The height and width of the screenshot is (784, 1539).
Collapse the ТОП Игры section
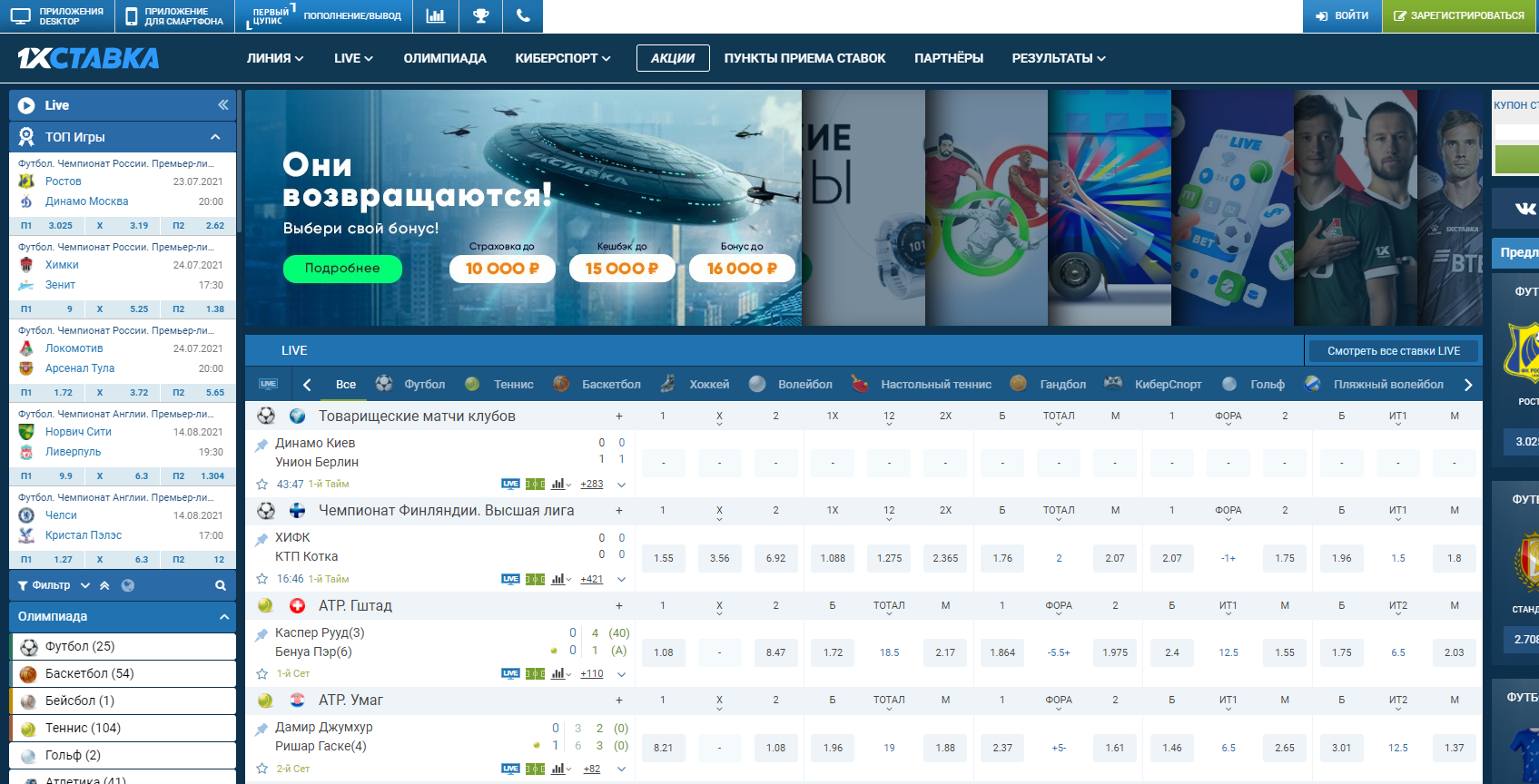coord(215,137)
